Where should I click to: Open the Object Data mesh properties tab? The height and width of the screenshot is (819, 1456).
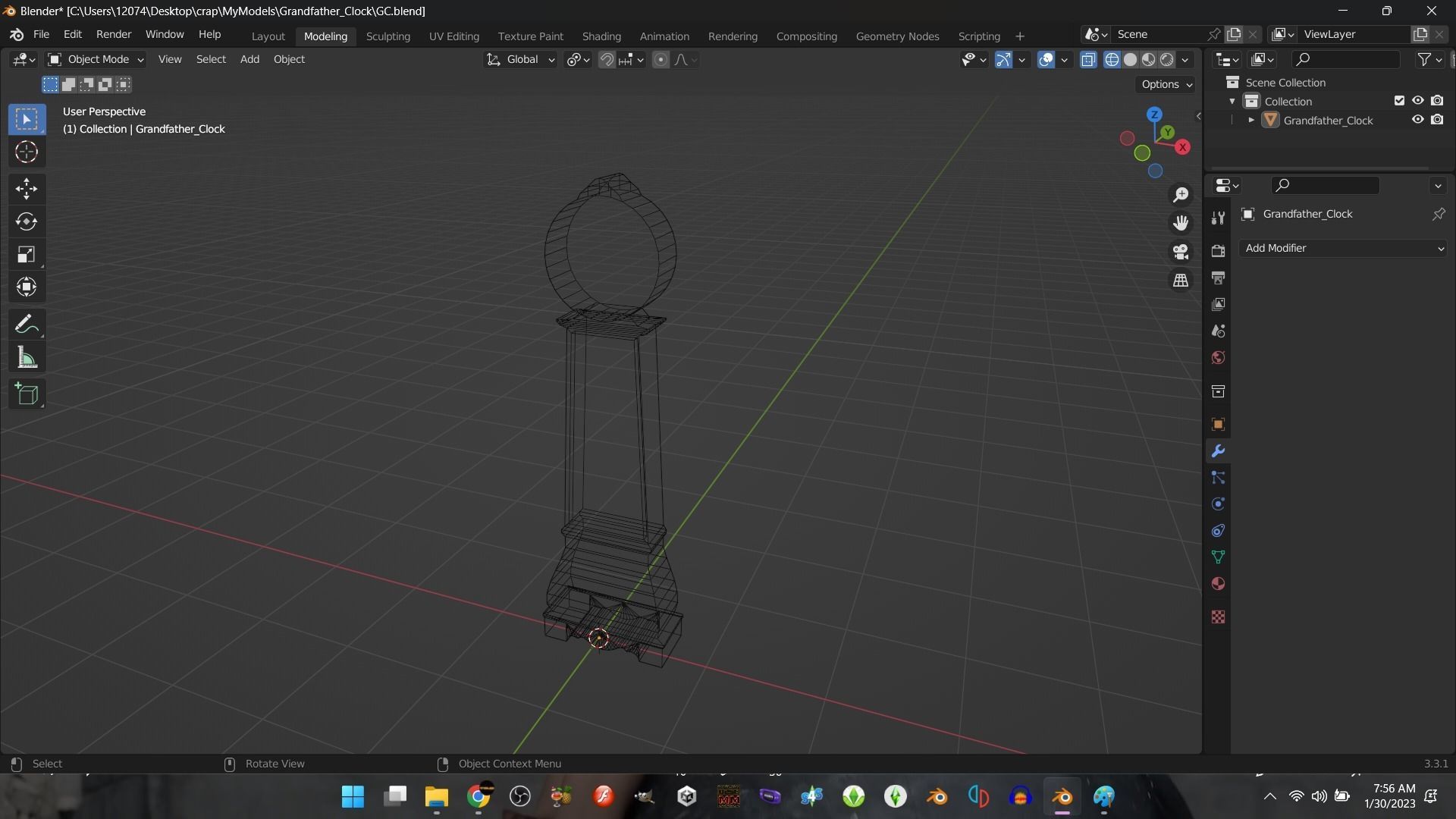1218,557
